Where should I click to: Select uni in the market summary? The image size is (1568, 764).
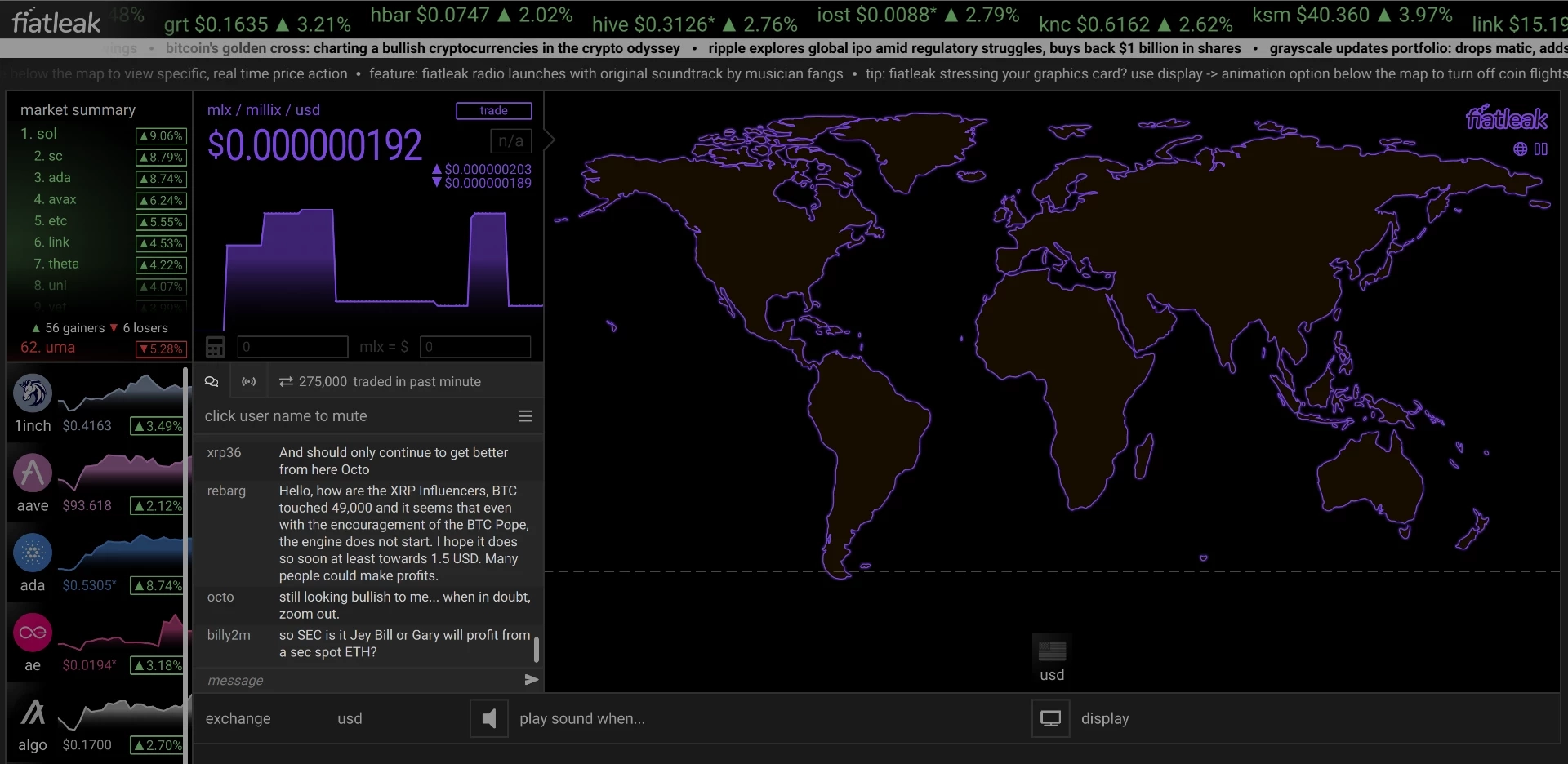pyautogui.click(x=50, y=285)
